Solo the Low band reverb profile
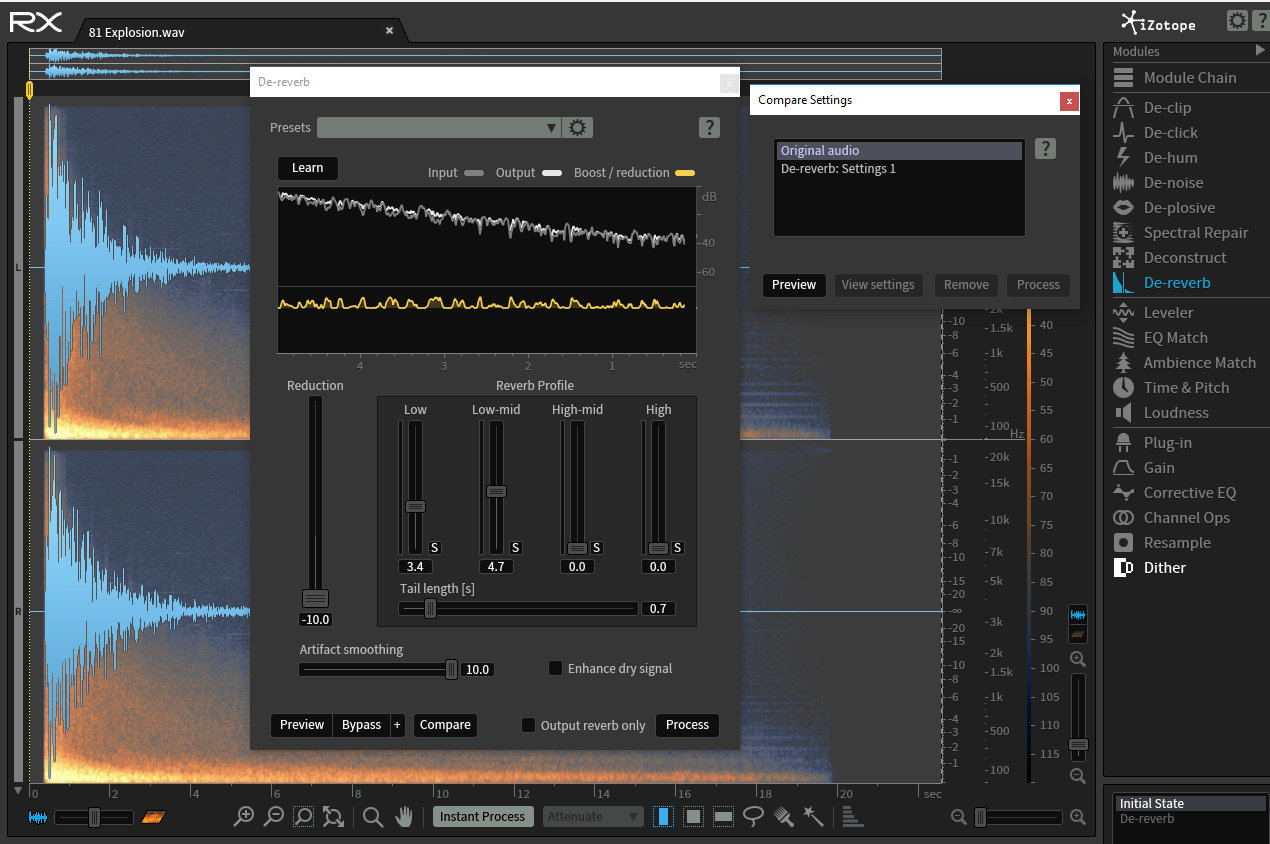 click(x=435, y=547)
